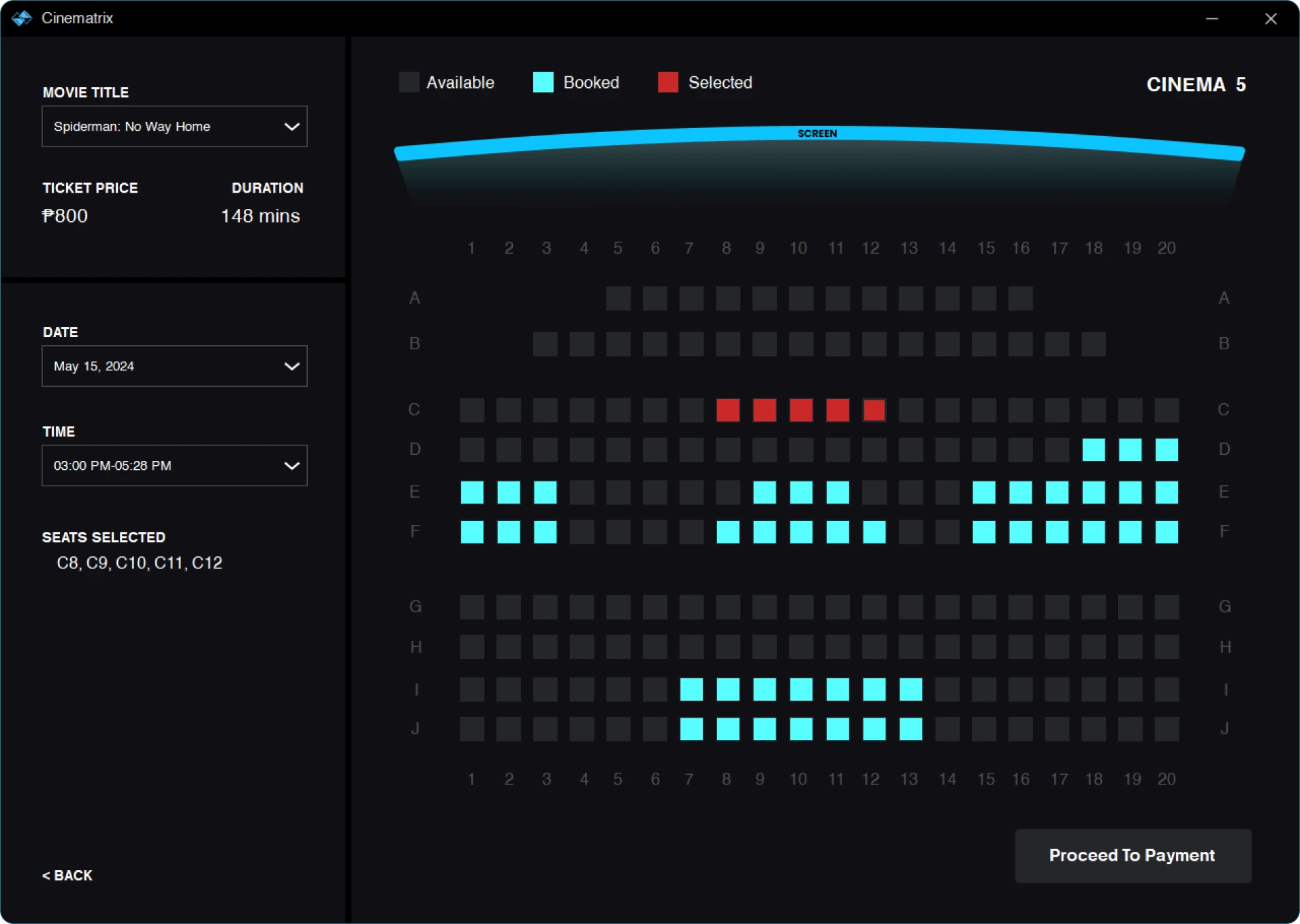The width and height of the screenshot is (1300, 924).
Task: Click the red Selected legend swatch
Action: tap(667, 82)
